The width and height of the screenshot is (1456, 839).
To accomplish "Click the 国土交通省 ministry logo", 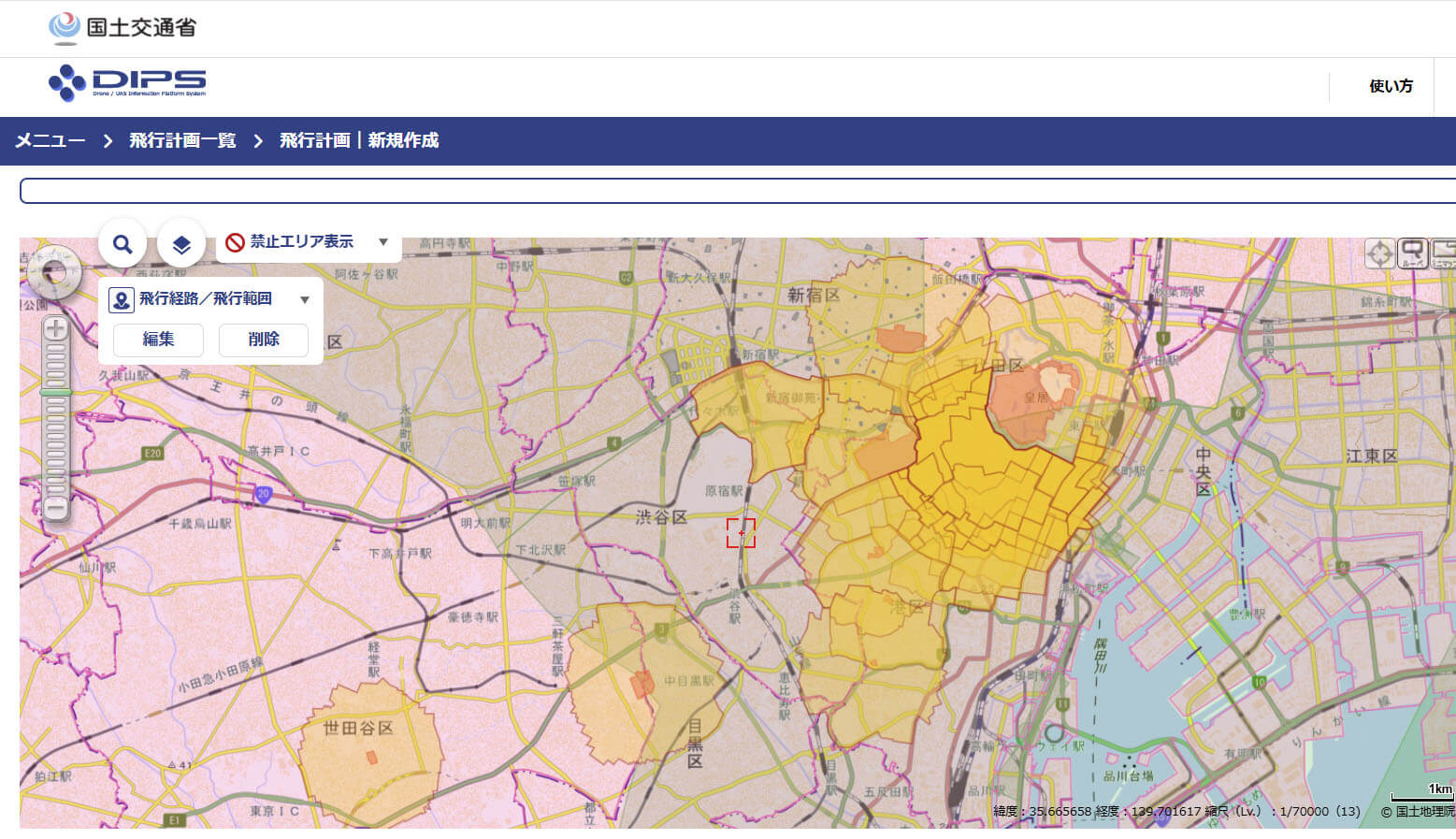I will 123,28.
